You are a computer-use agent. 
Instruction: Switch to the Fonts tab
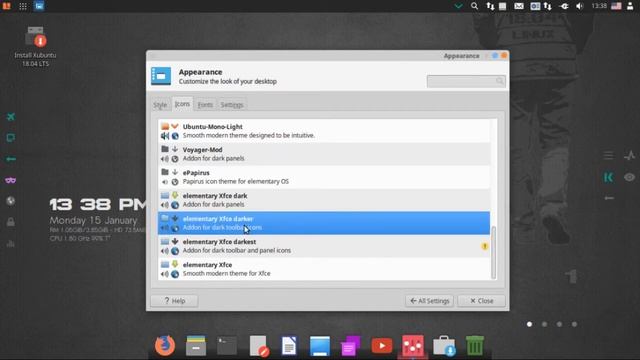tap(205, 105)
